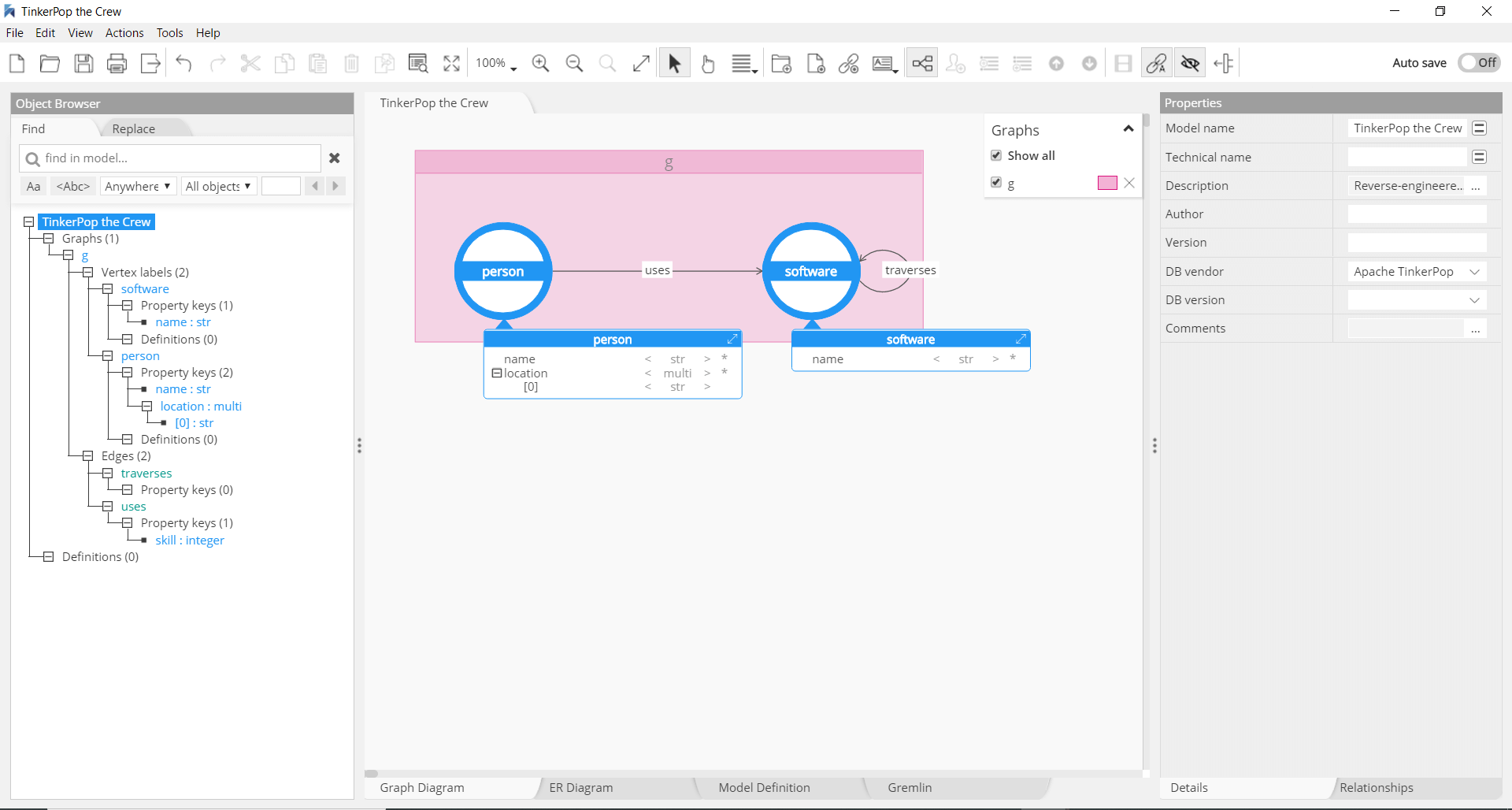Click the collapse panel arrow-bar icon
Image resolution: width=1512 pixels, height=810 pixels.
click(1224, 63)
